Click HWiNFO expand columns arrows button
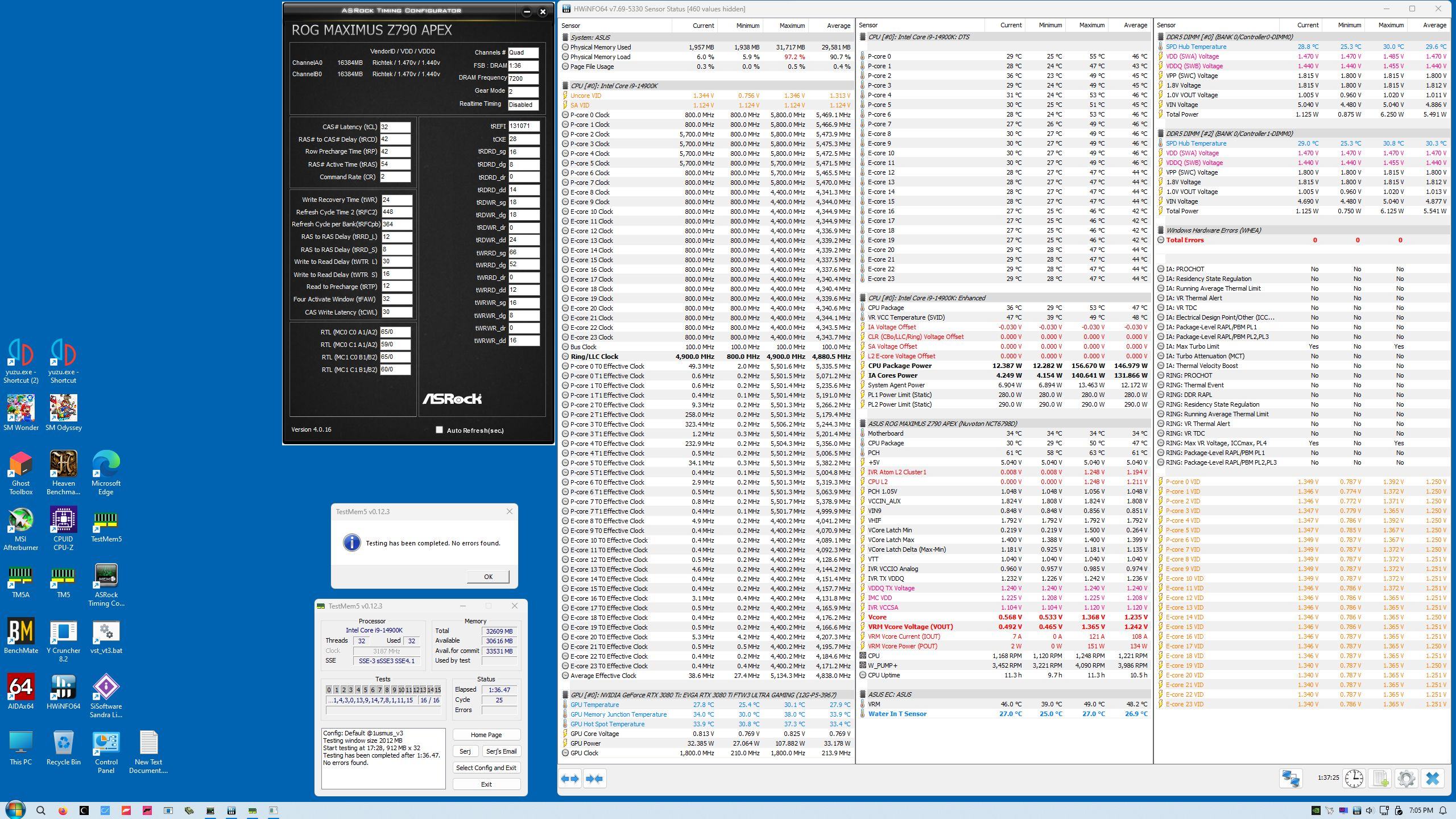This screenshot has width=1456, height=819. coord(570,779)
